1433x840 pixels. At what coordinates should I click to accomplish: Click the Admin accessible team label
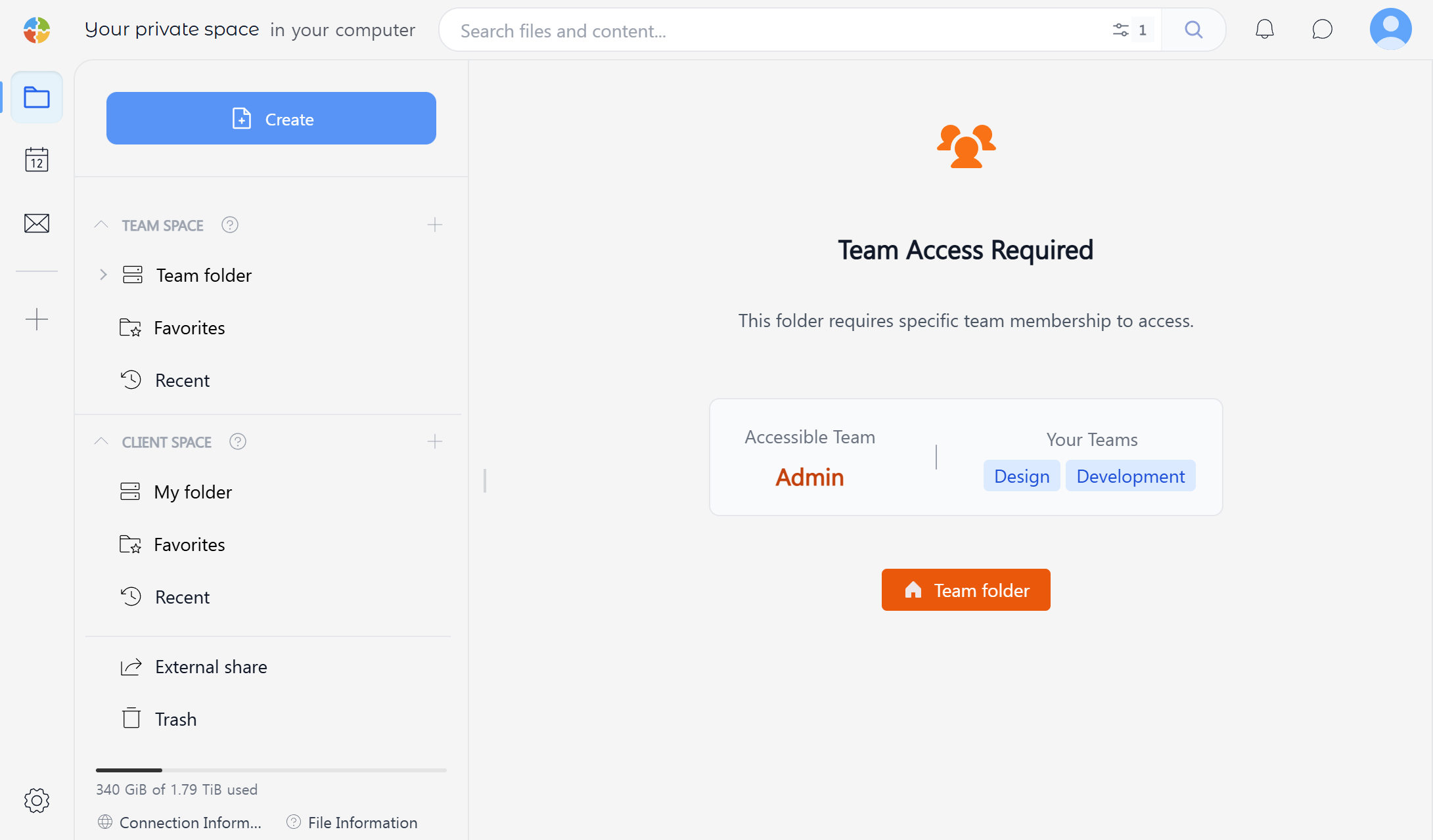(x=809, y=477)
